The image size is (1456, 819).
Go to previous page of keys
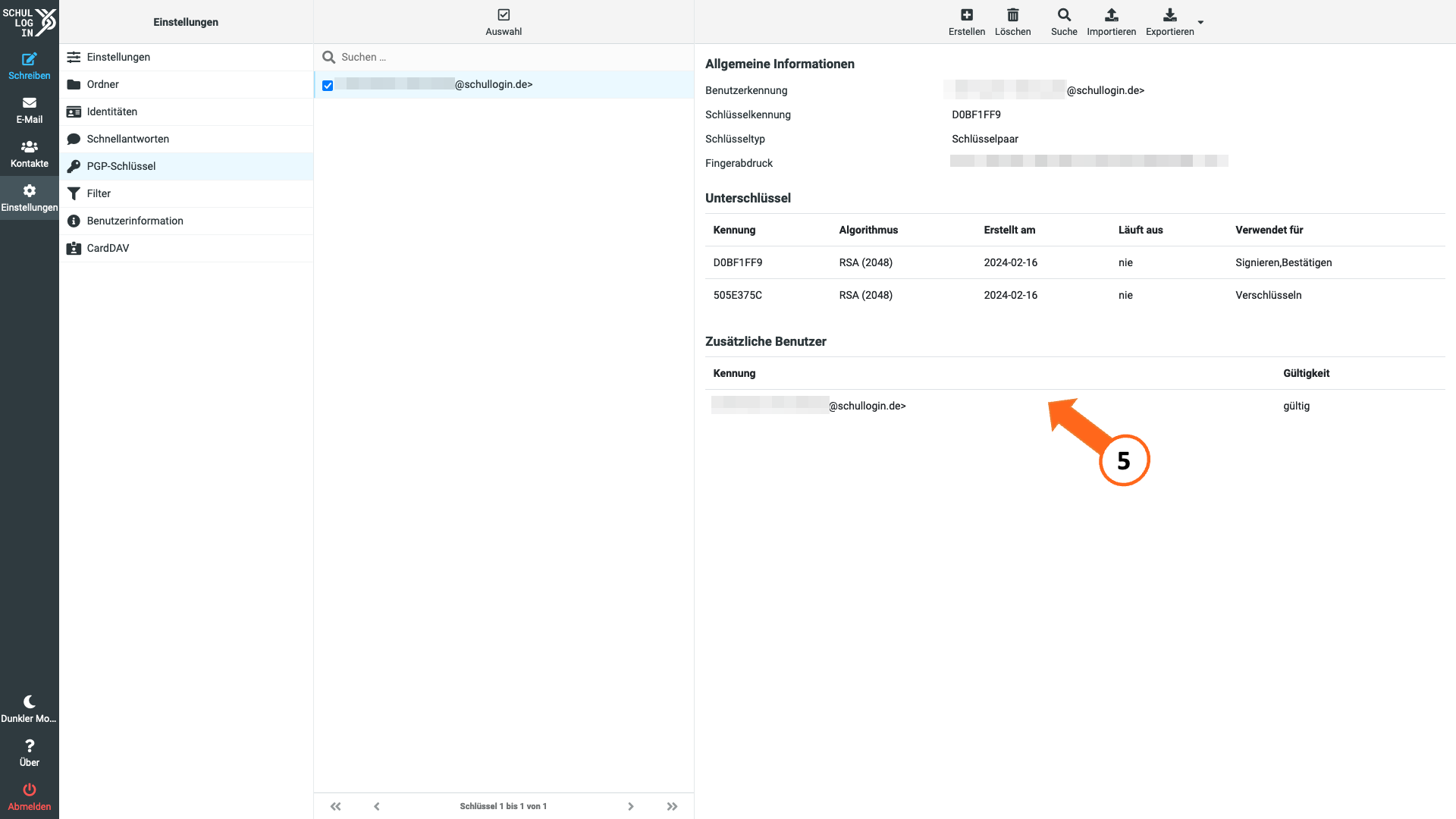tap(377, 806)
